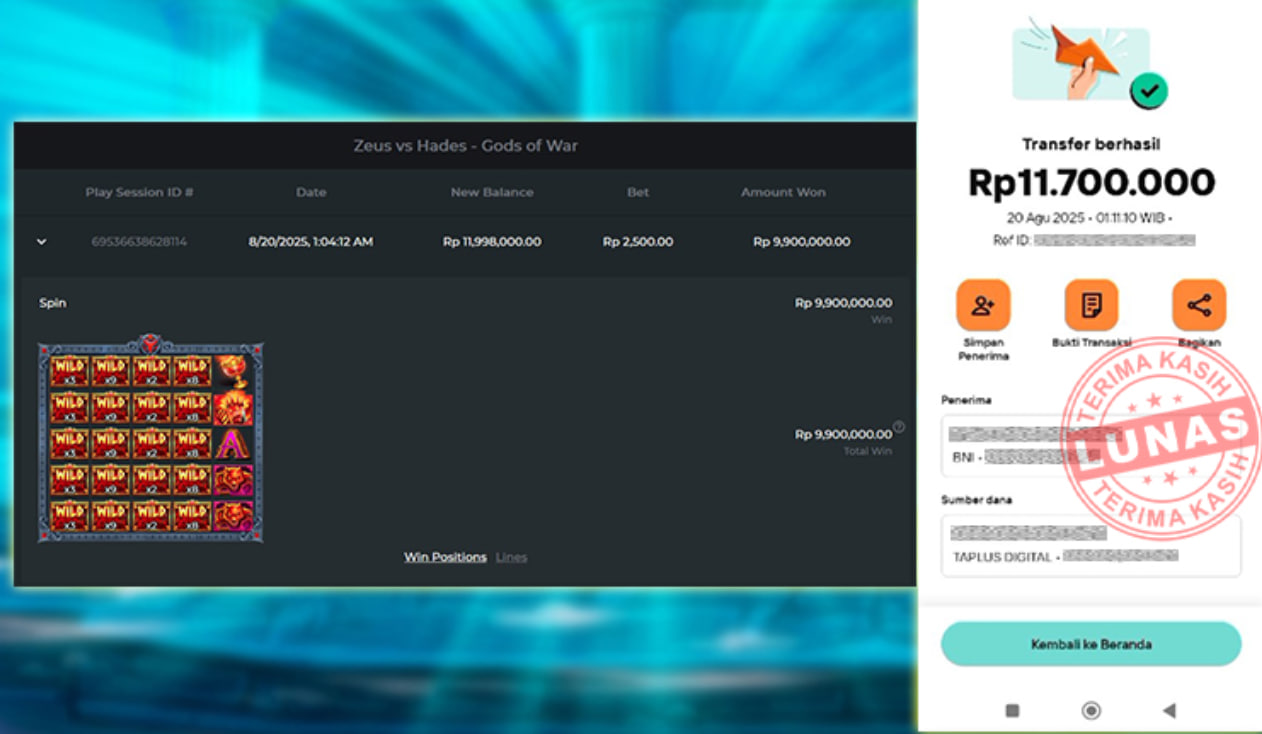Screen dimensions: 1262x734
Task: Click the balance Rp 11,998,000.00
Action: click(x=492, y=242)
